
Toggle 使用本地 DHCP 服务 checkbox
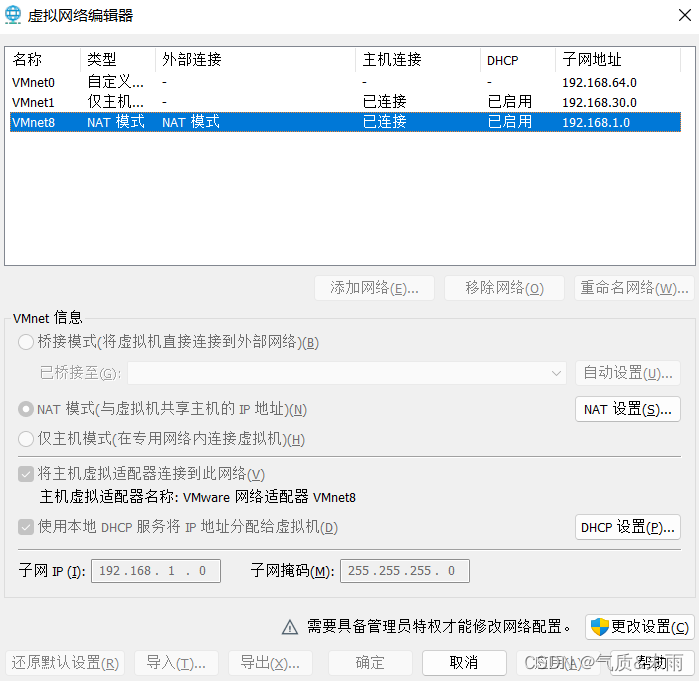pos(26,527)
